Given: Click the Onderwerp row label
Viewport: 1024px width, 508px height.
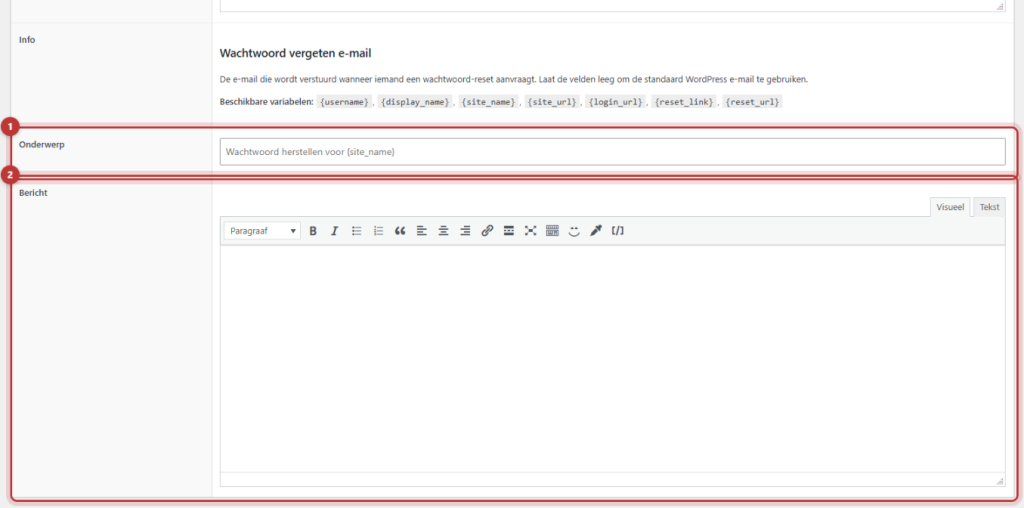Looking at the screenshot, I should (42, 145).
